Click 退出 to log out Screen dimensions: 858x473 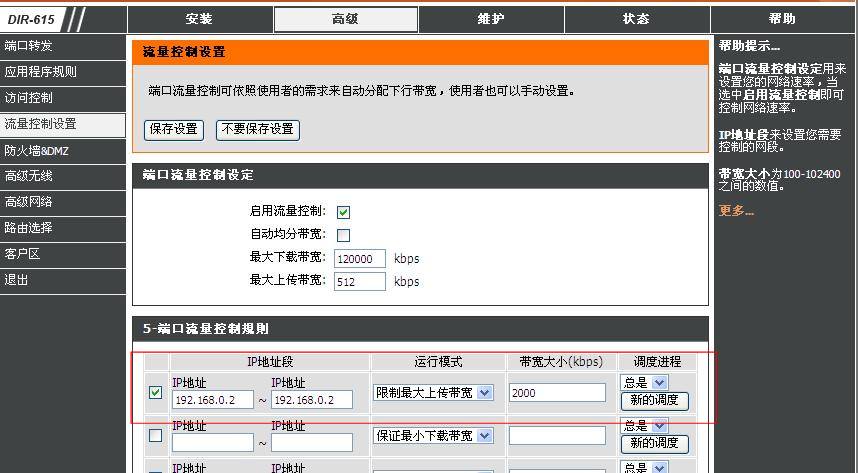(62, 280)
